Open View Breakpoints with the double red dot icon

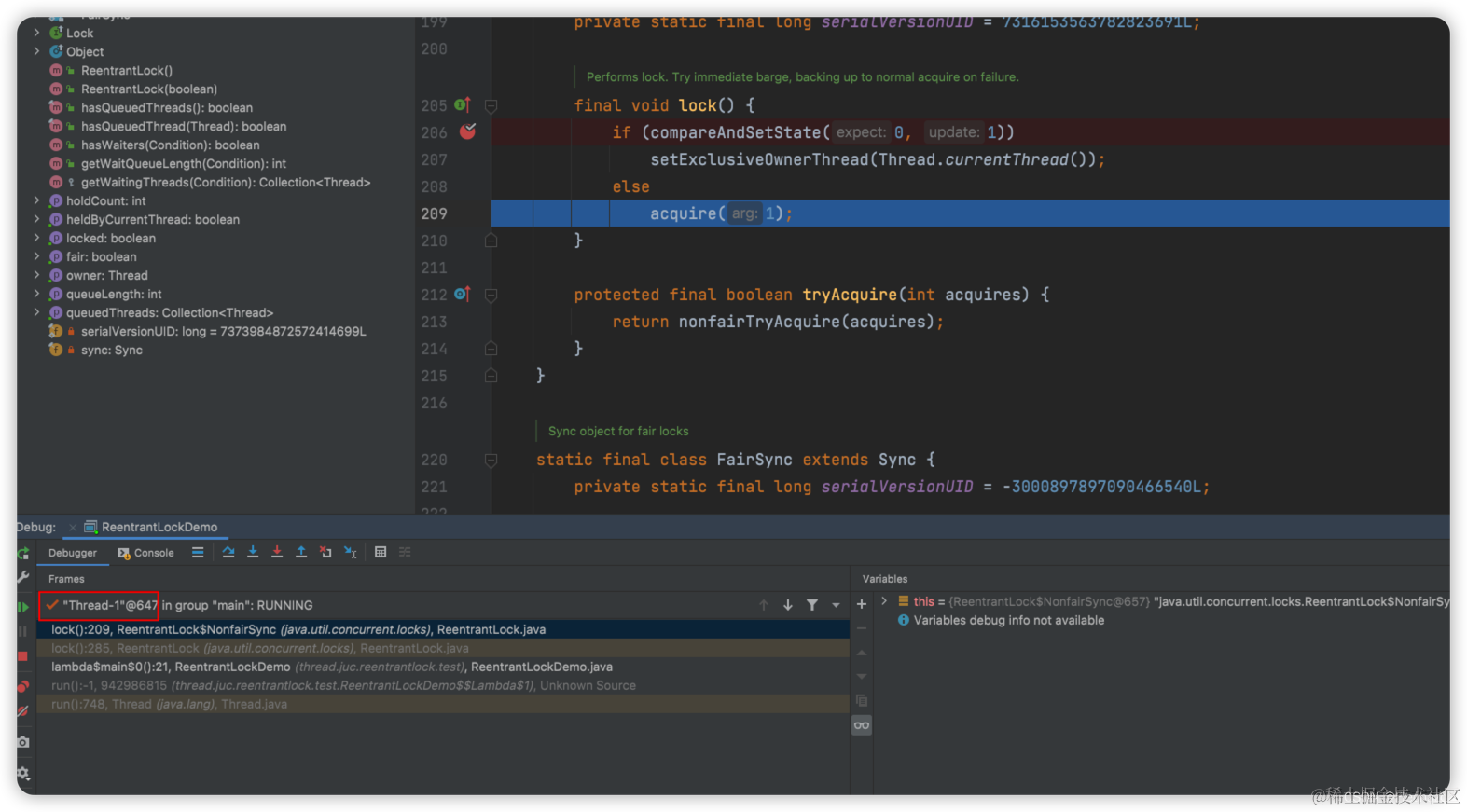pos(23,687)
